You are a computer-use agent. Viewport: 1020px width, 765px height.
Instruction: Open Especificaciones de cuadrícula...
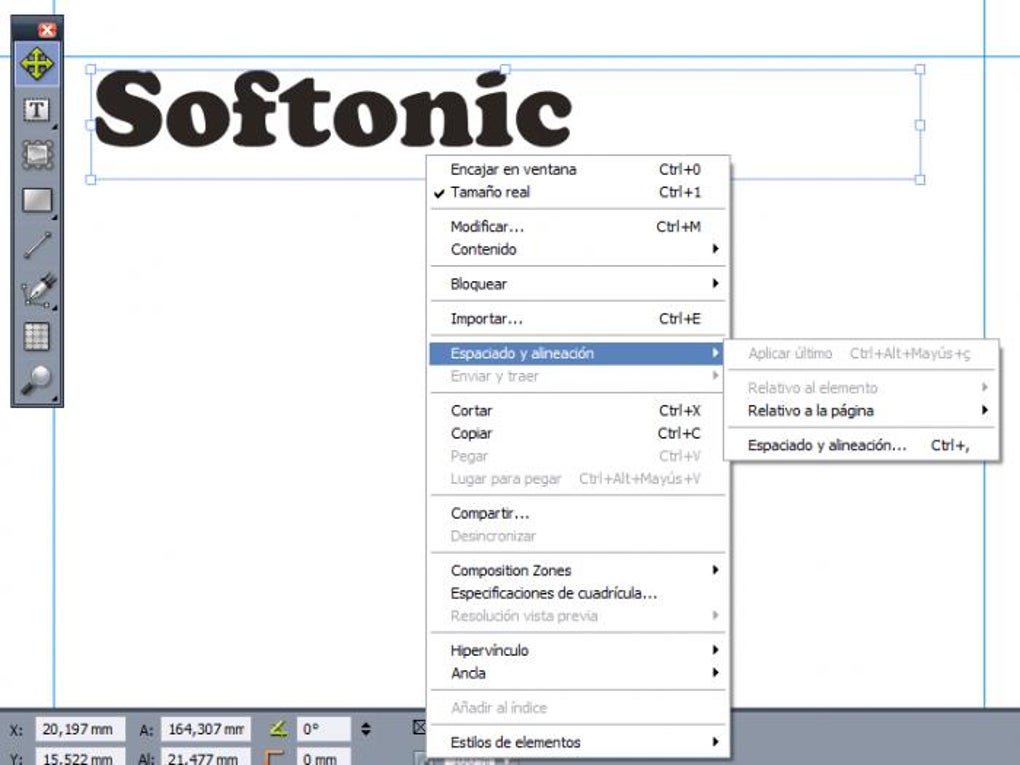578,594
